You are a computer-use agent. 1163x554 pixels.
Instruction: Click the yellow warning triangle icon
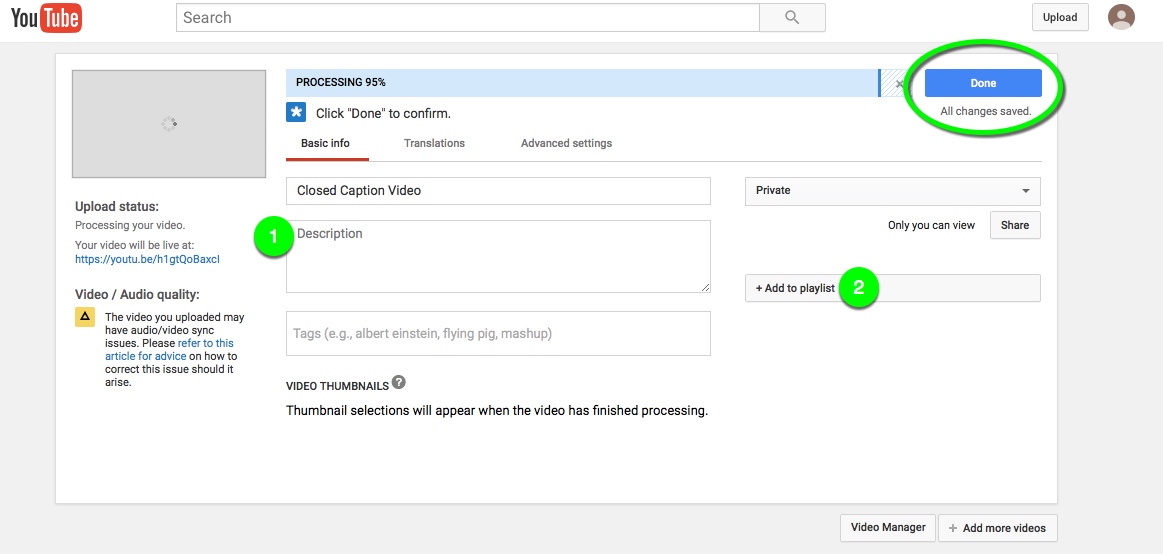click(x=85, y=317)
